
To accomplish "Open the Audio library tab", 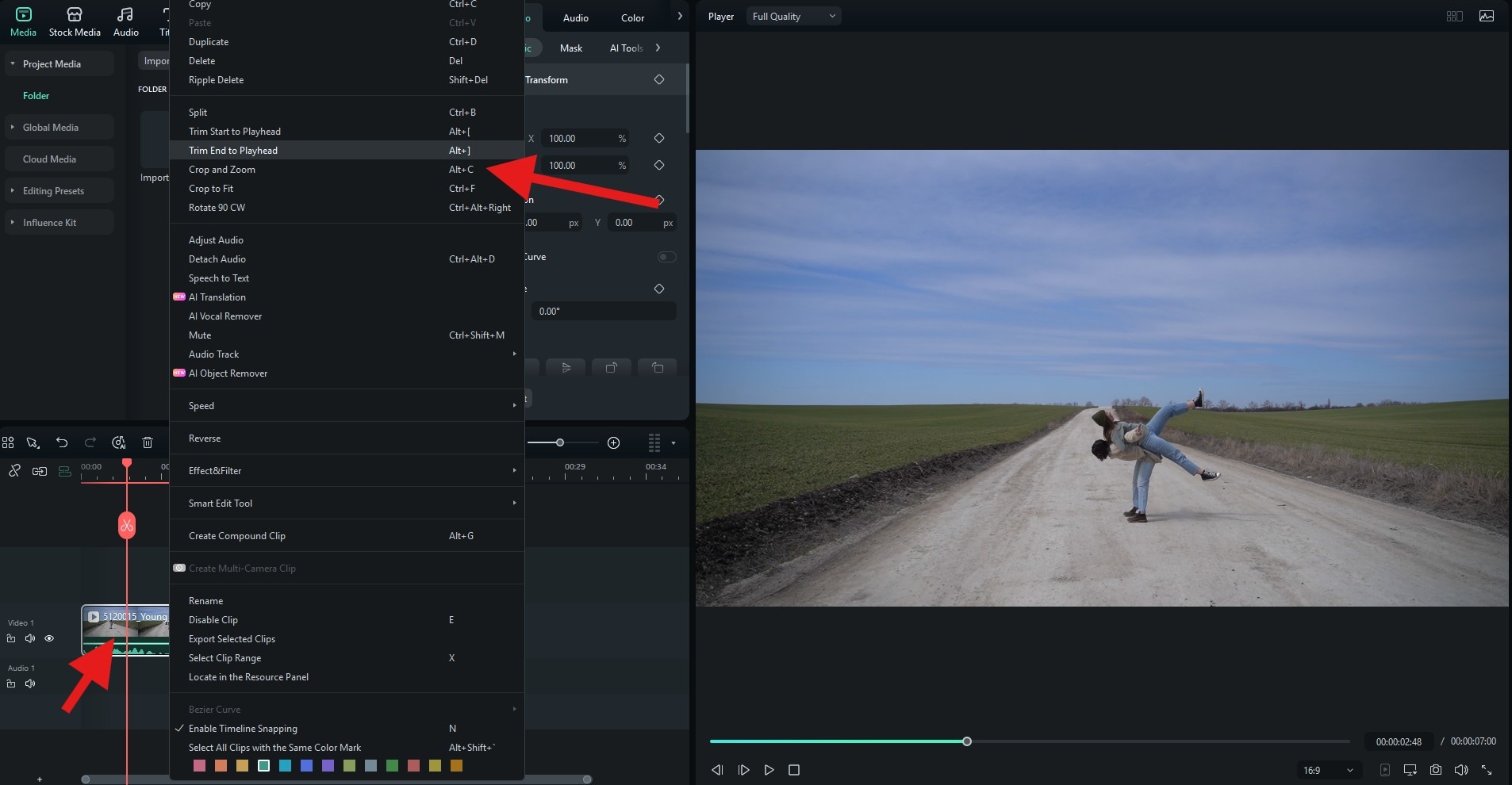I will tap(125, 21).
